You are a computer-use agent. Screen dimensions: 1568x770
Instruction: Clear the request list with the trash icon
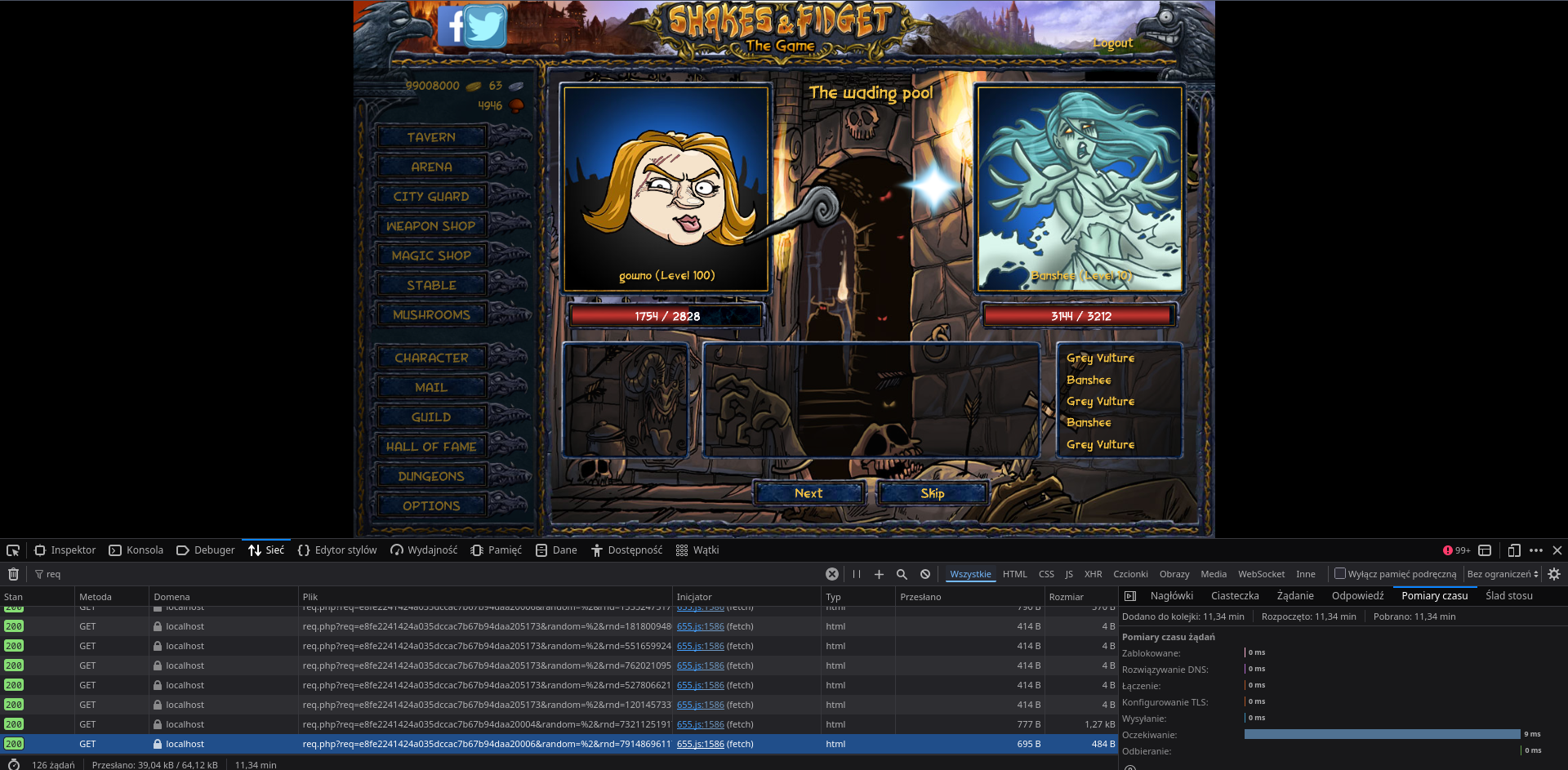coord(14,574)
